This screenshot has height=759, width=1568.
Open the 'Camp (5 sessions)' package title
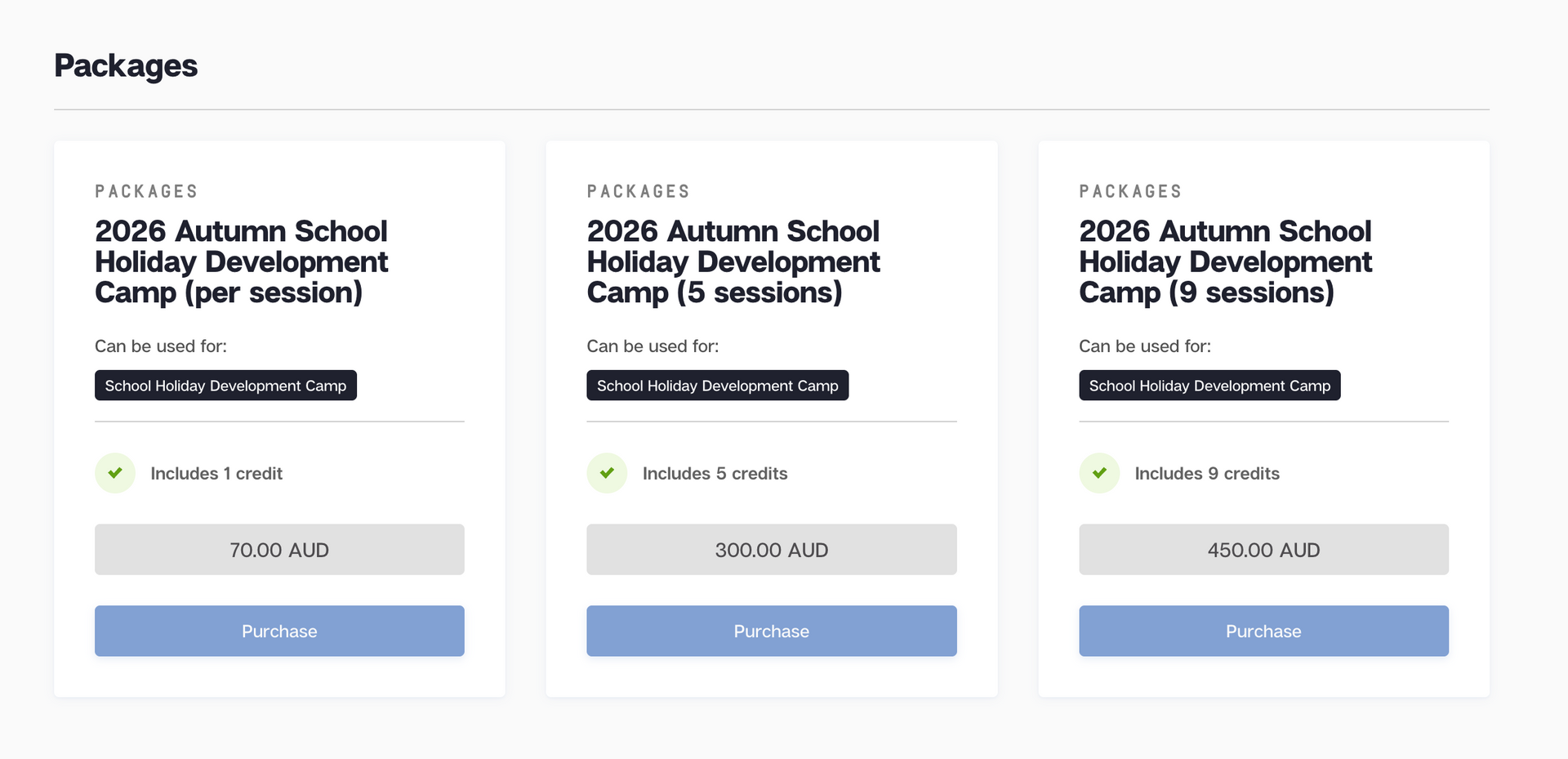[733, 261]
